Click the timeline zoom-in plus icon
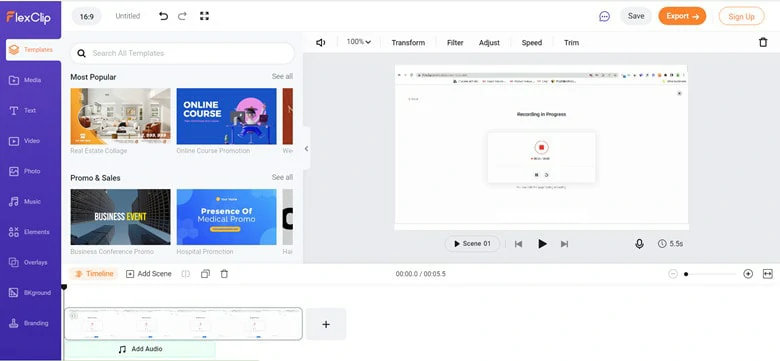This screenshot has height=361, width=780. (748, 273)
